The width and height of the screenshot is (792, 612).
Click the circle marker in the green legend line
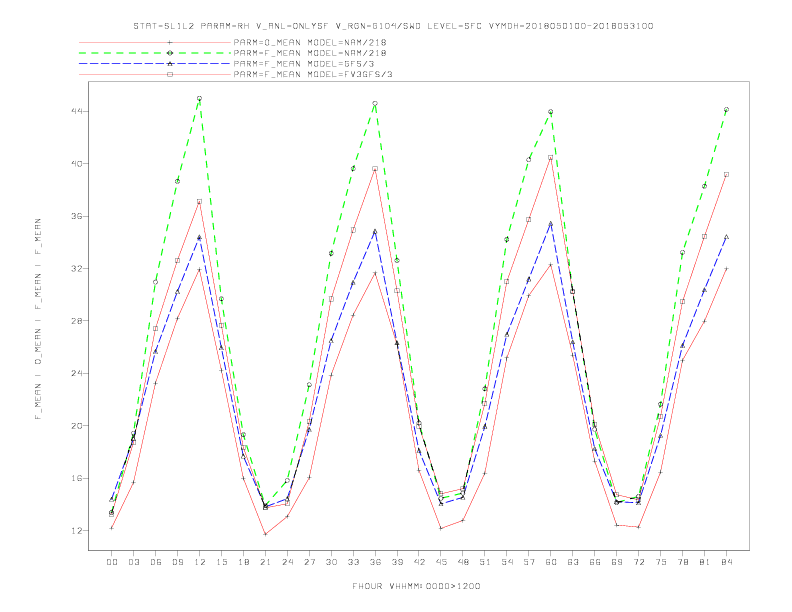coord(170,53)
